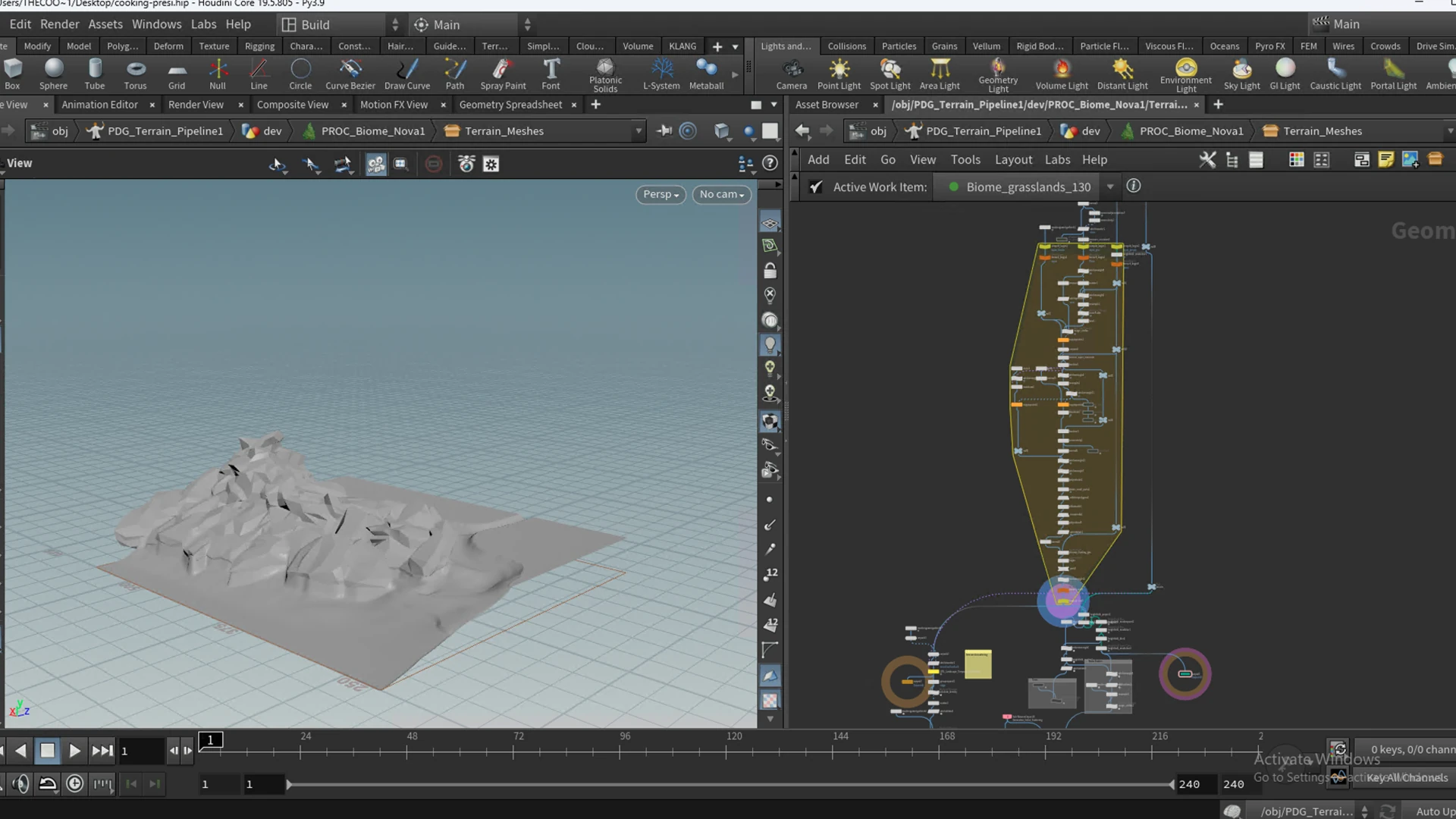The height and width of the screenshot is (819, 1456).
Task: Select the Torus shelf tool
Action: click(x=136, y=74)
